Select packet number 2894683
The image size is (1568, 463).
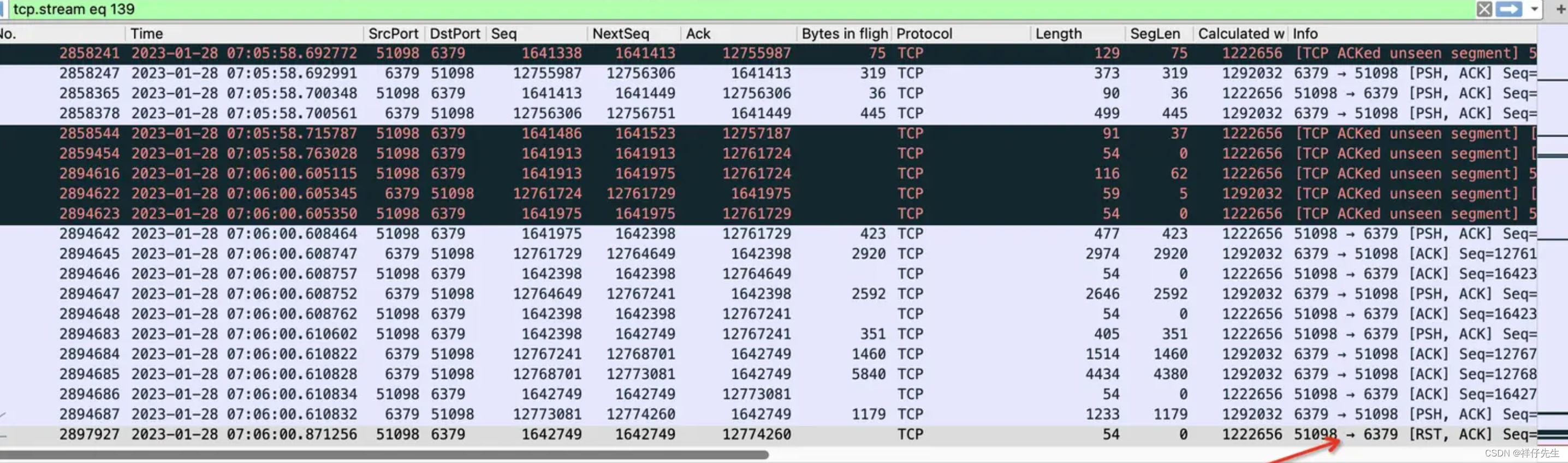(768, 335)
